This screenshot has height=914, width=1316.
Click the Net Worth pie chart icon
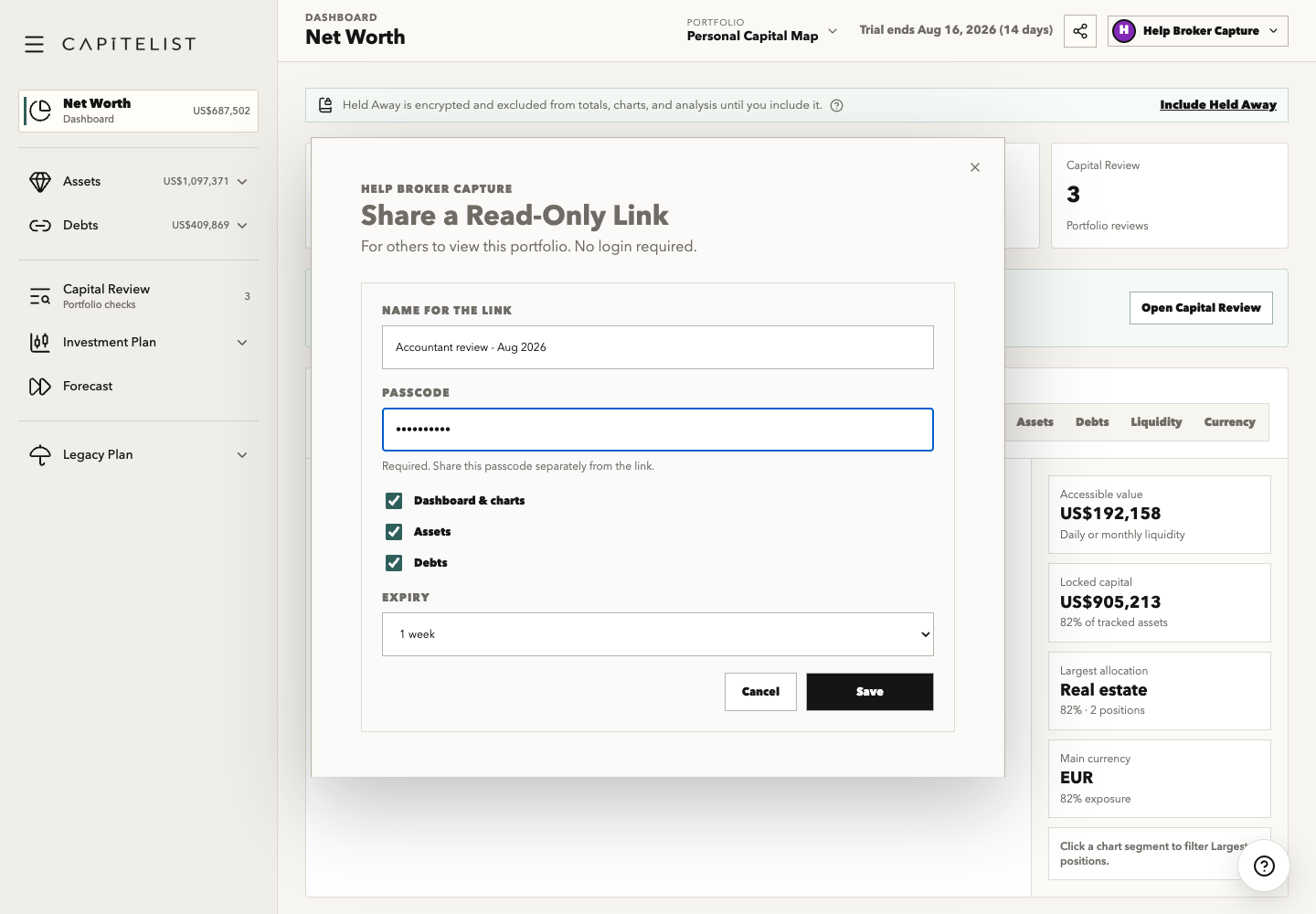[x=40, y=111]
